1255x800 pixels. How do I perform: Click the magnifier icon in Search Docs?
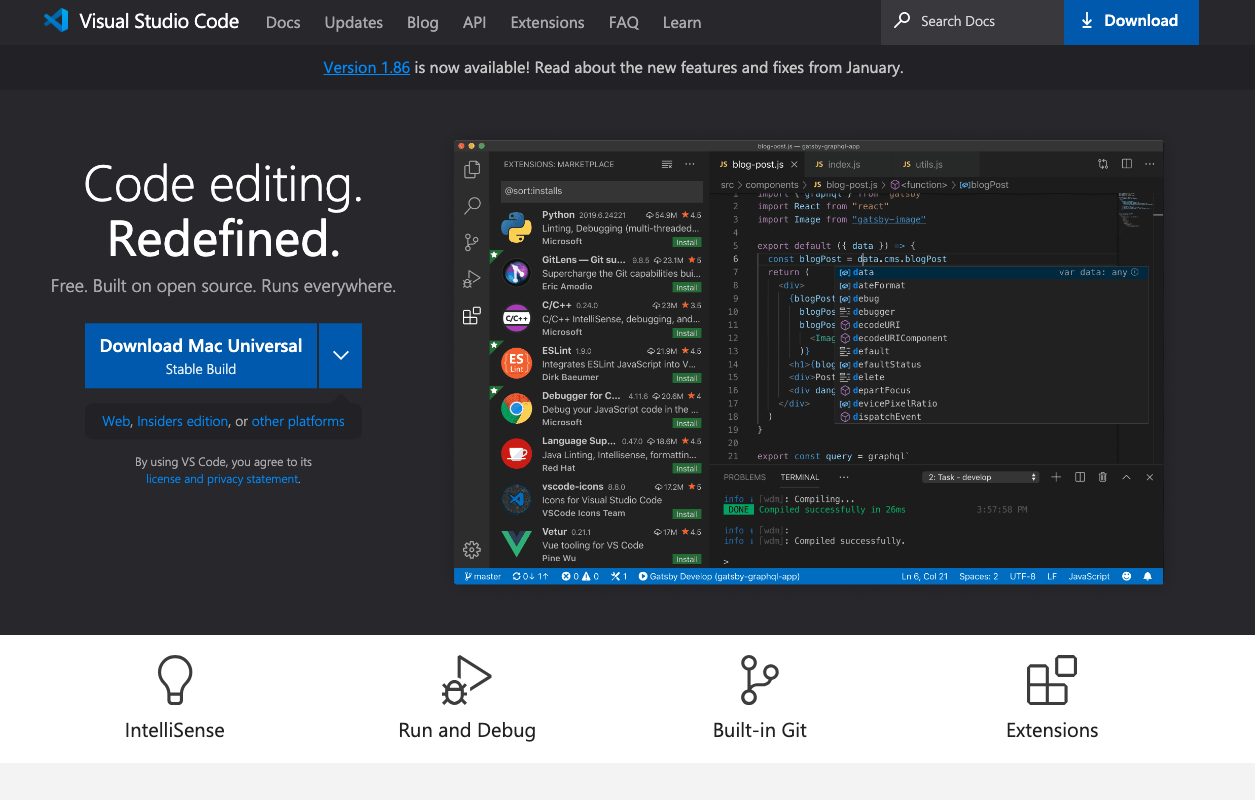902,20
